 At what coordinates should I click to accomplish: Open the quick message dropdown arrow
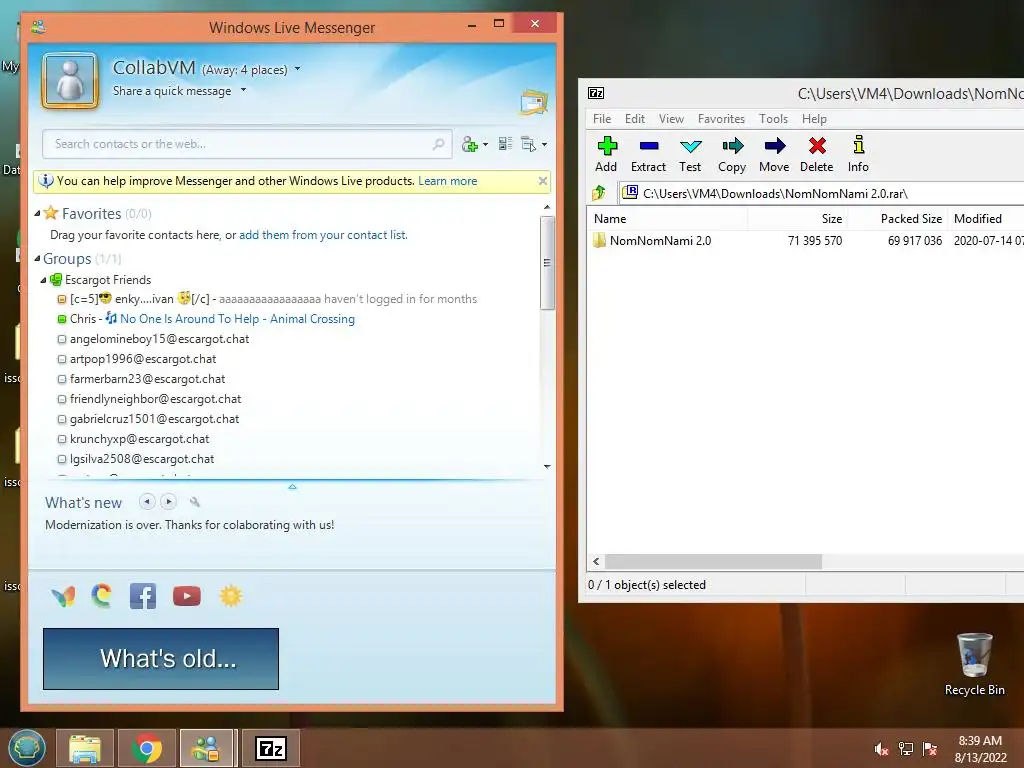pos(244,90)
